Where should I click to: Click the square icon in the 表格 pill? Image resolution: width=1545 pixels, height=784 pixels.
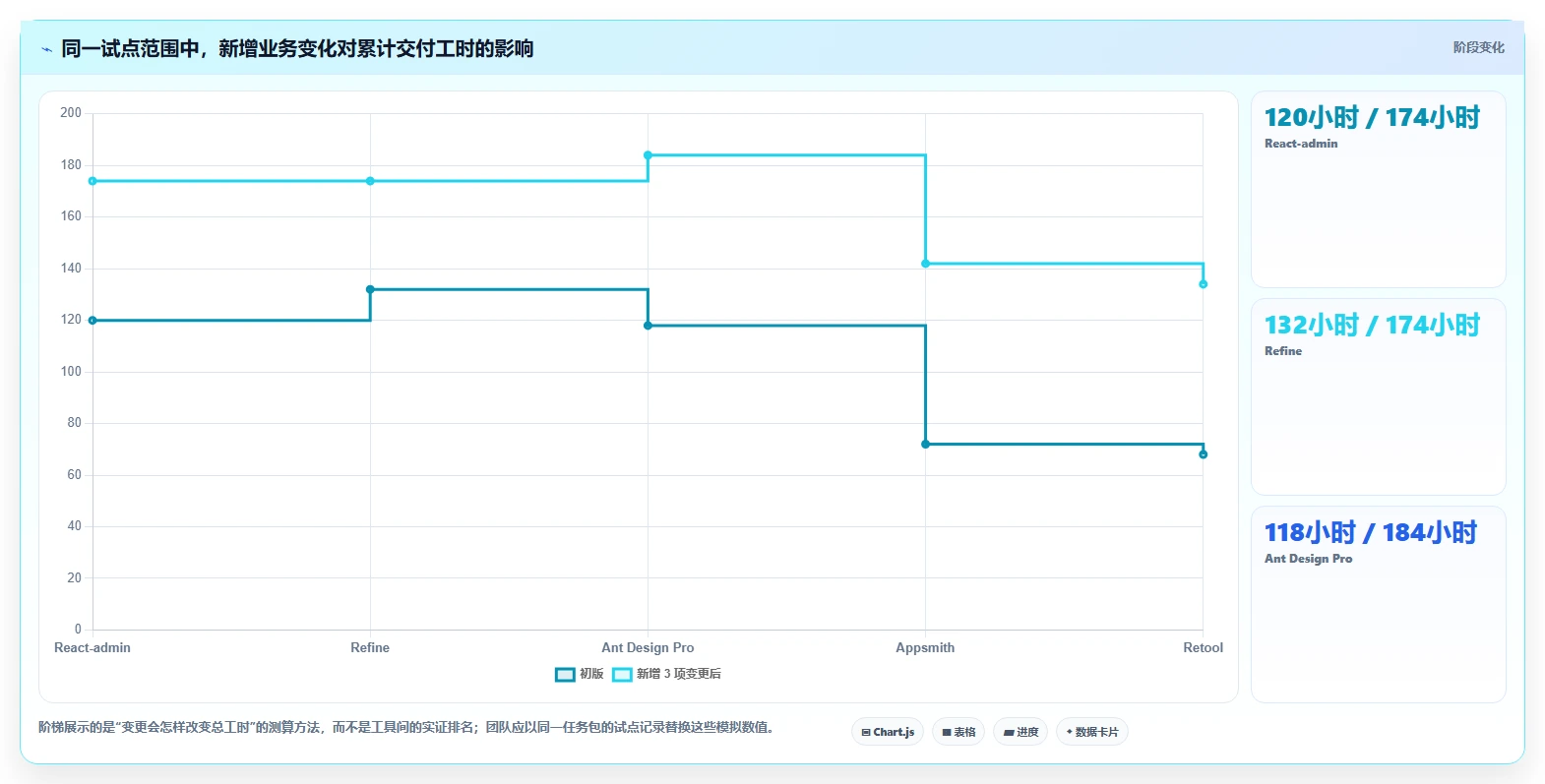(x=947, y=732)
